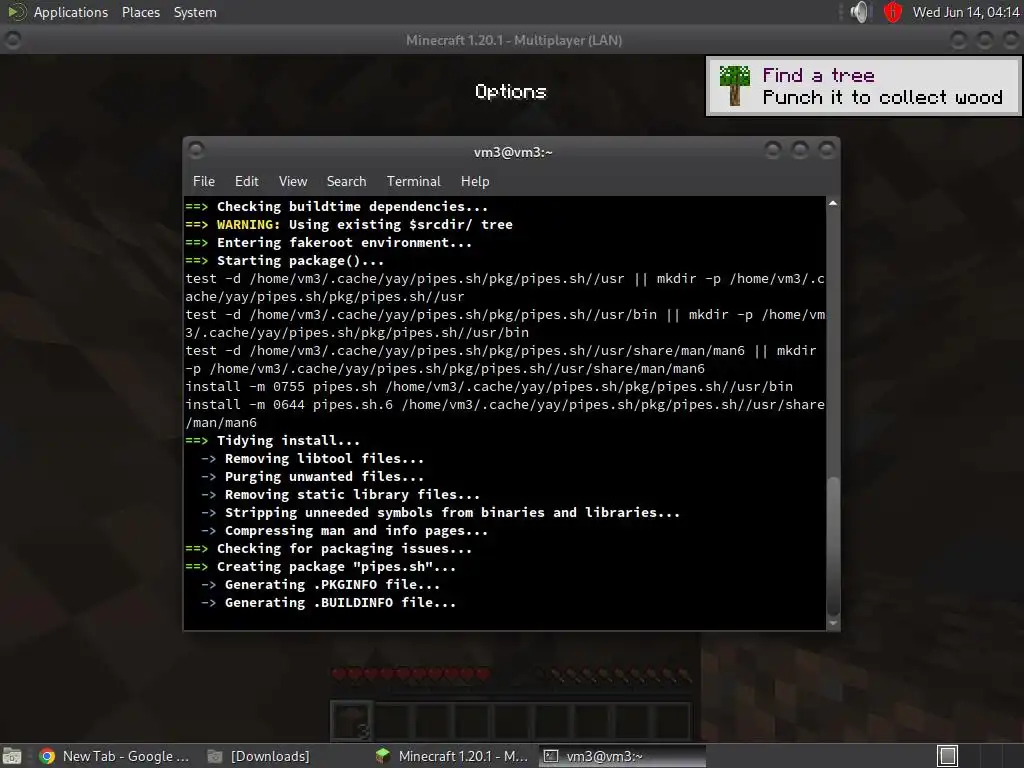
Task: Open the Places menu
Action: click(x=140, y=12)
